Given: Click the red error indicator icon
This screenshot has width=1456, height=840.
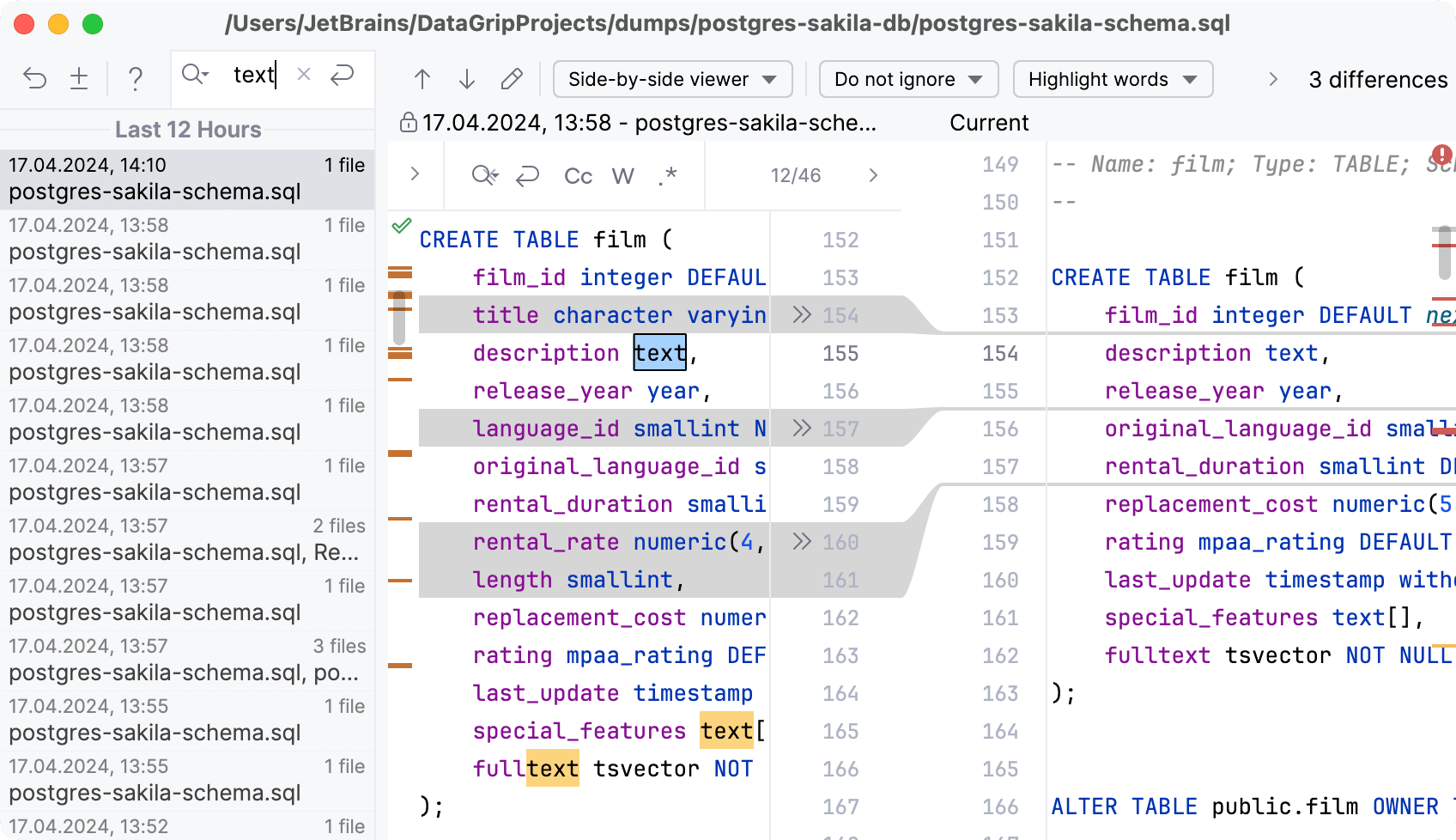Looking at the screenshot, I should click(1442, 155).
